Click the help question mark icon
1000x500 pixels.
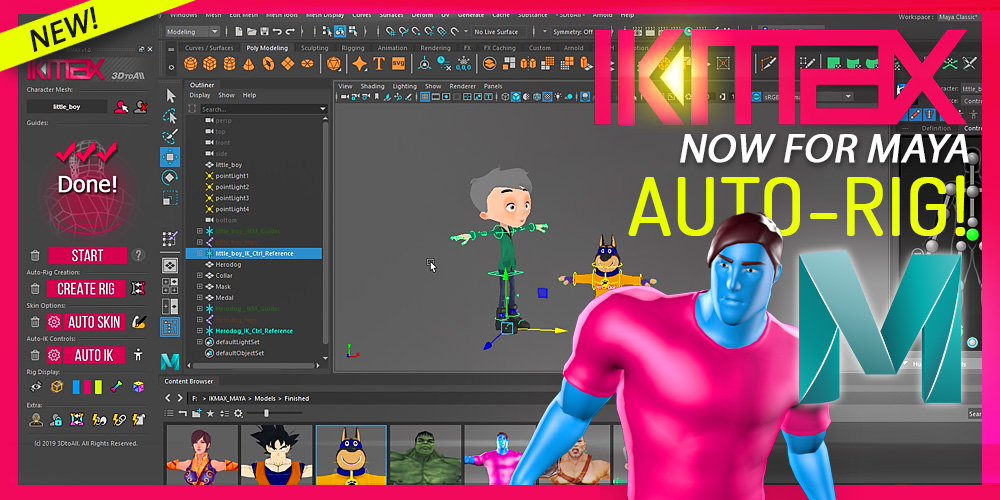tap(139, 255)
